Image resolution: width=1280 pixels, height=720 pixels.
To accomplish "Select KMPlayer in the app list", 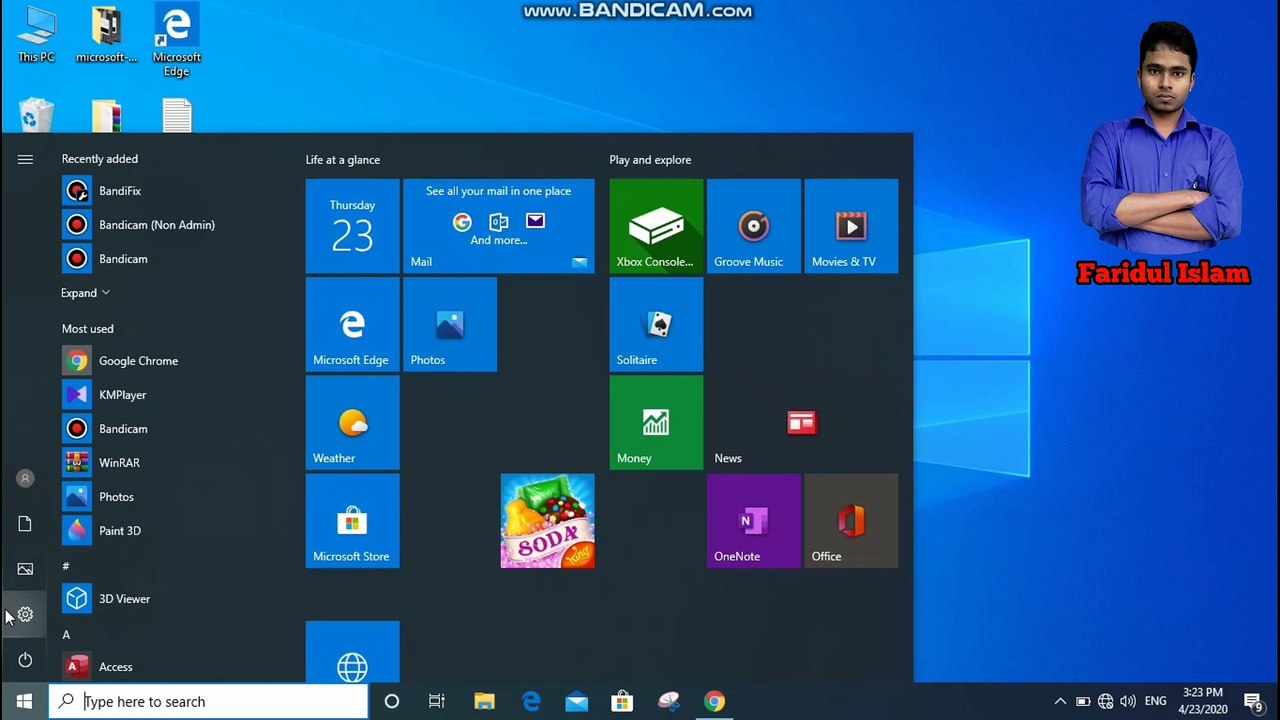I will point(122,395).
